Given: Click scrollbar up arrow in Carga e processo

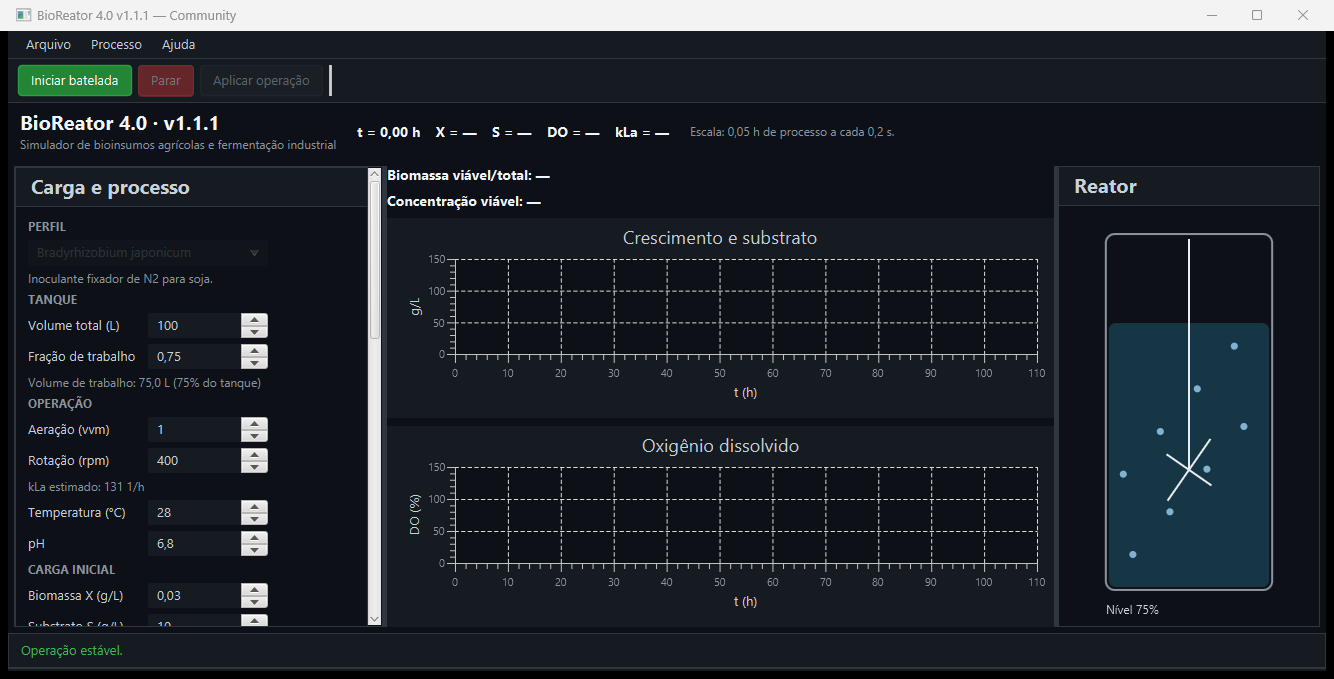Looking at the screenshot, I should click(375, 175).
